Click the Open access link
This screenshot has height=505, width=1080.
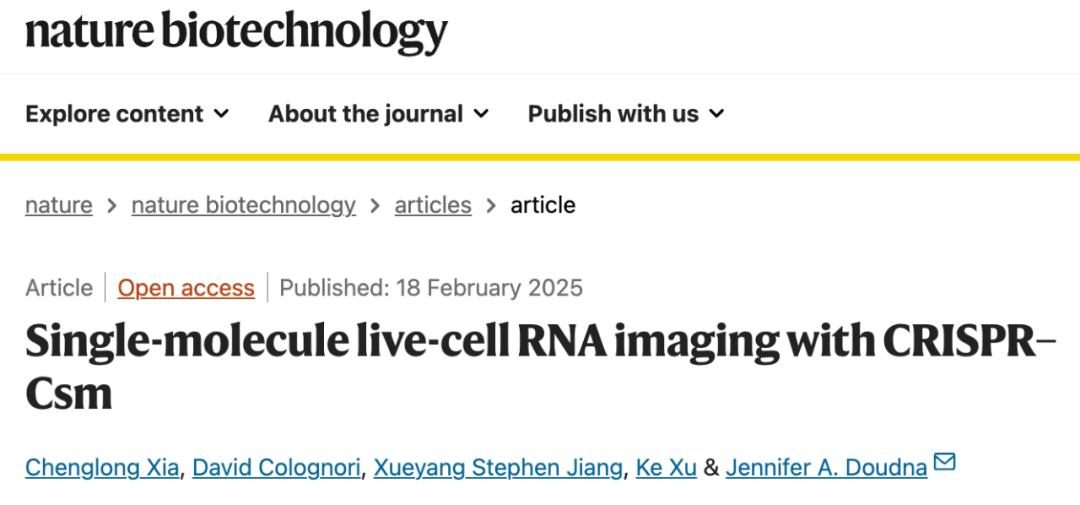click(186, 288)
